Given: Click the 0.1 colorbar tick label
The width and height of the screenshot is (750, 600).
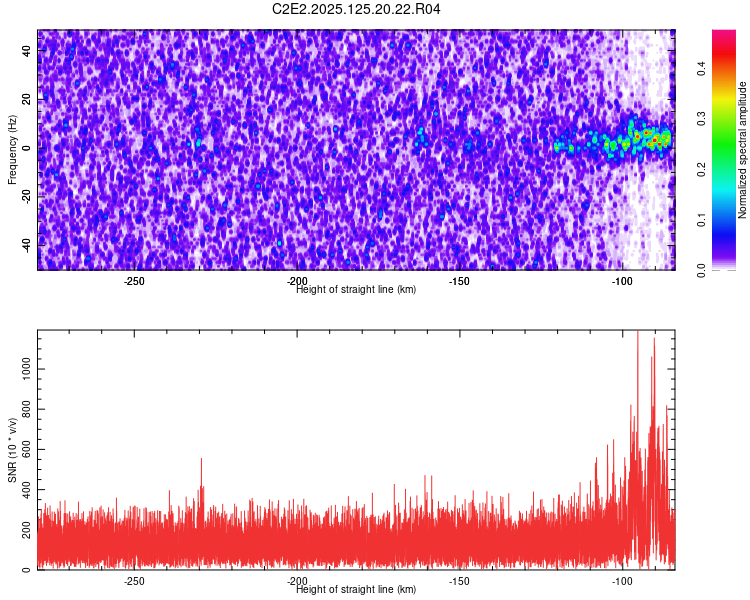Looking at the screenshot, I should pyautogui.click(x=701, y=220).
